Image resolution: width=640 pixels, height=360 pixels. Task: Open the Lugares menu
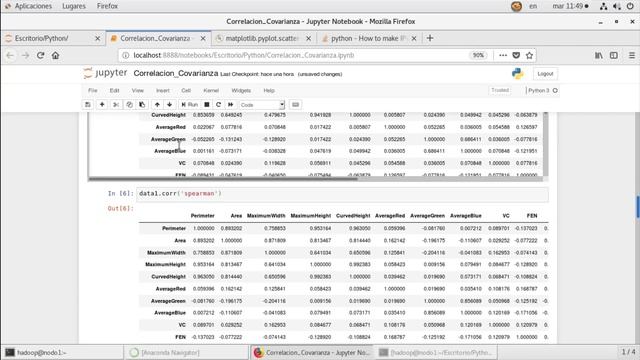point(74,6)
